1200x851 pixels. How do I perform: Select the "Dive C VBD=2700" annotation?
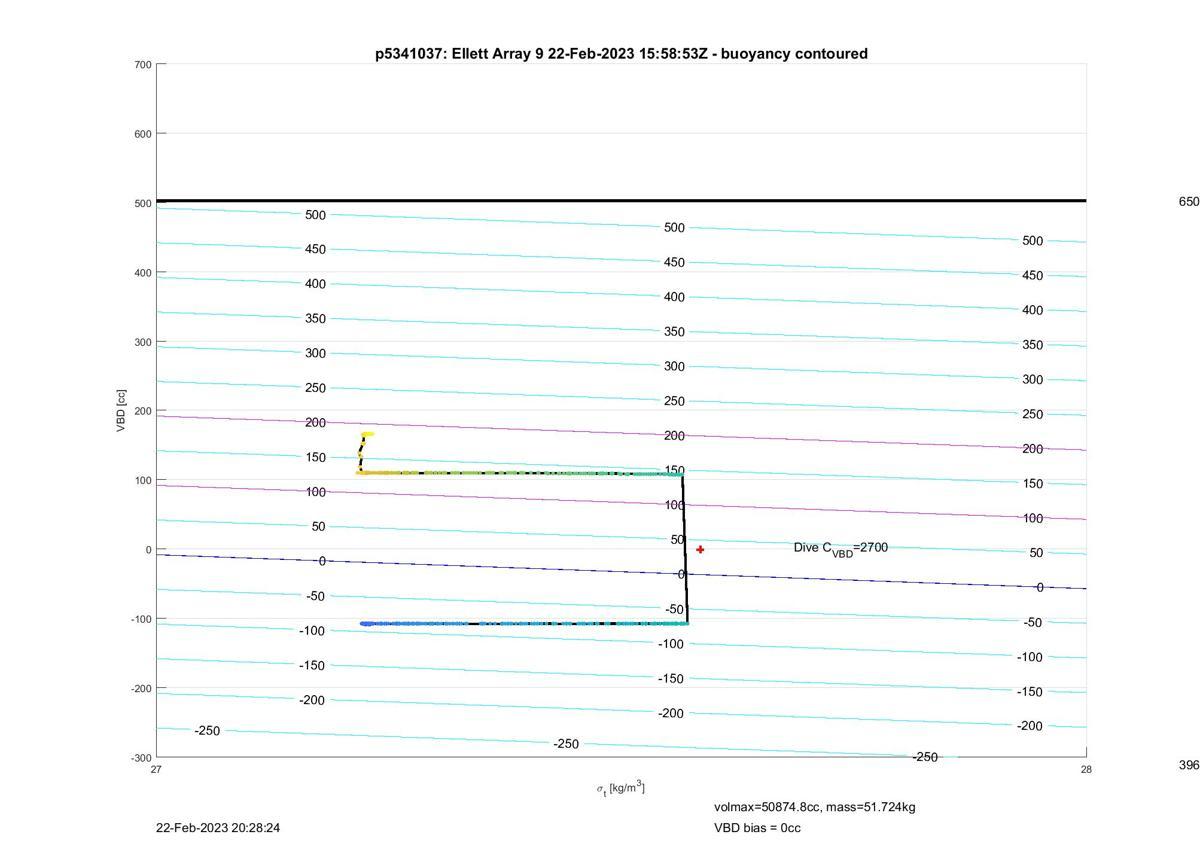coord(840,548)
